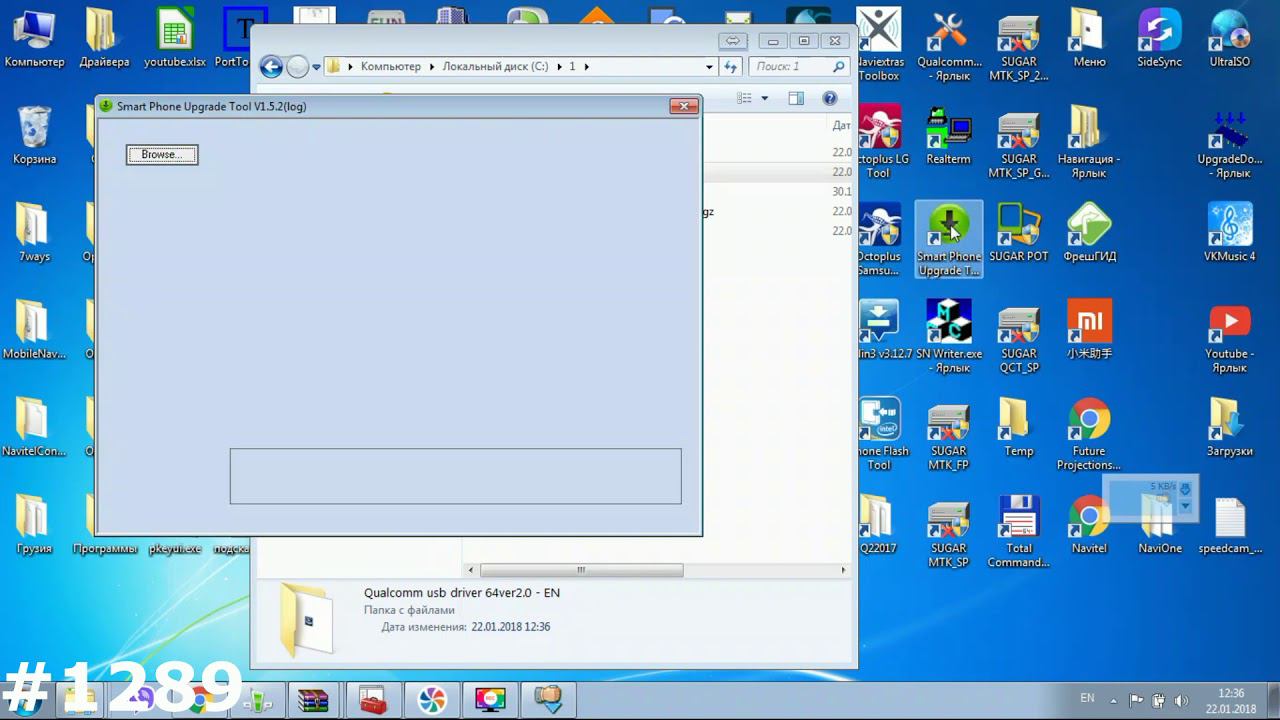
Task: Select the Компьютер breadcrumb in Explorer
Action: (391, 67)
